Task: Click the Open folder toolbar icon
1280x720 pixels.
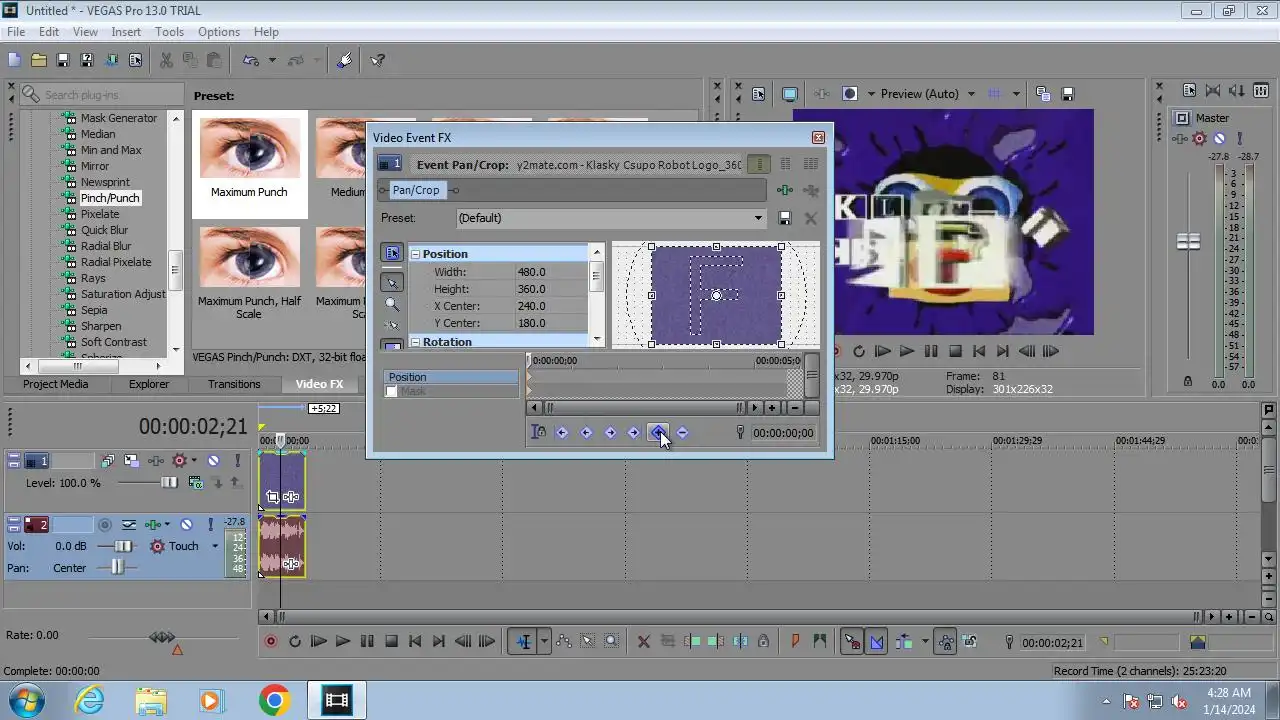Action: pos(38,60)
